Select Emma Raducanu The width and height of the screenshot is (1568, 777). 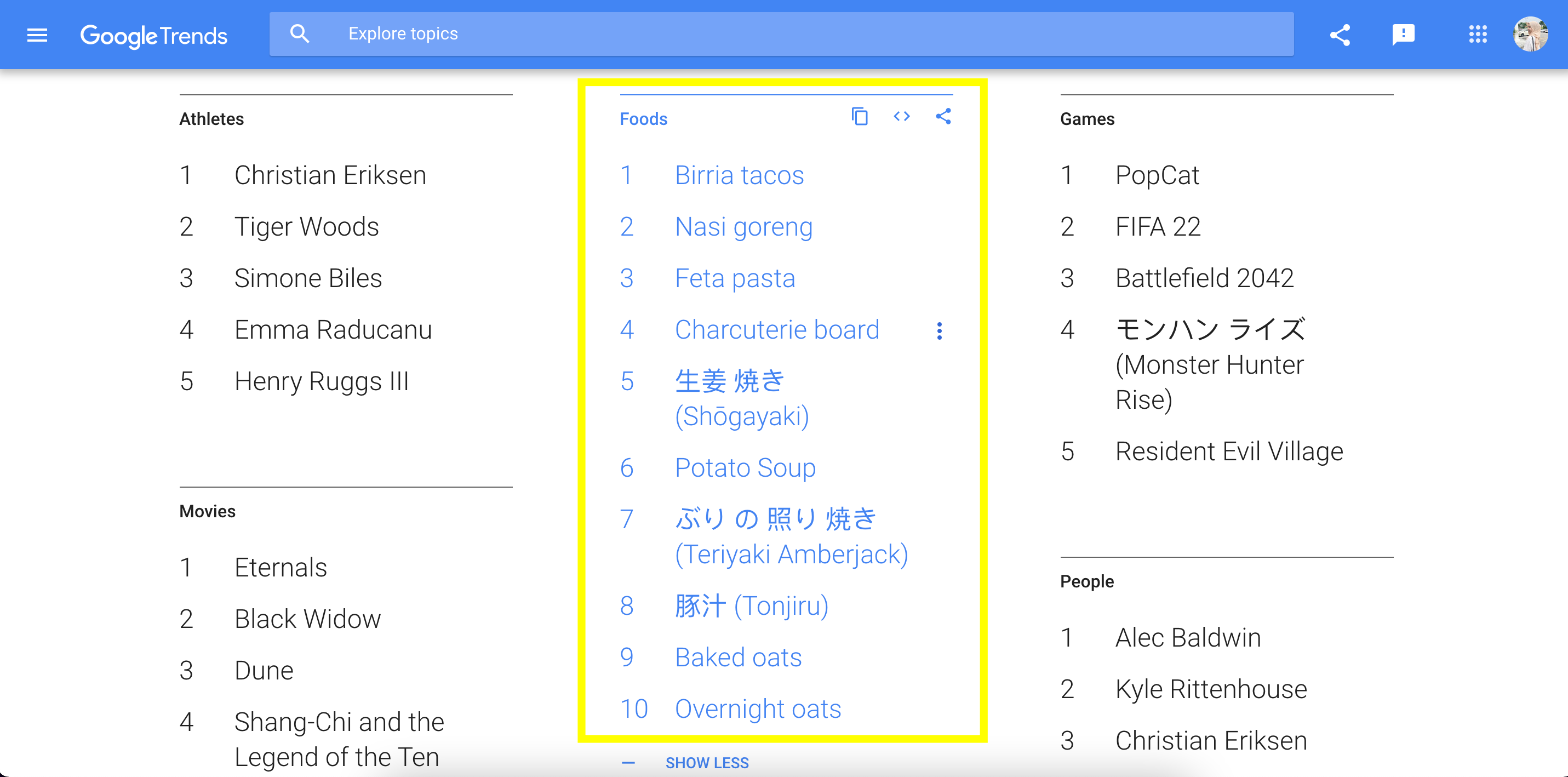pyautogui.click(x=333, y=330)
